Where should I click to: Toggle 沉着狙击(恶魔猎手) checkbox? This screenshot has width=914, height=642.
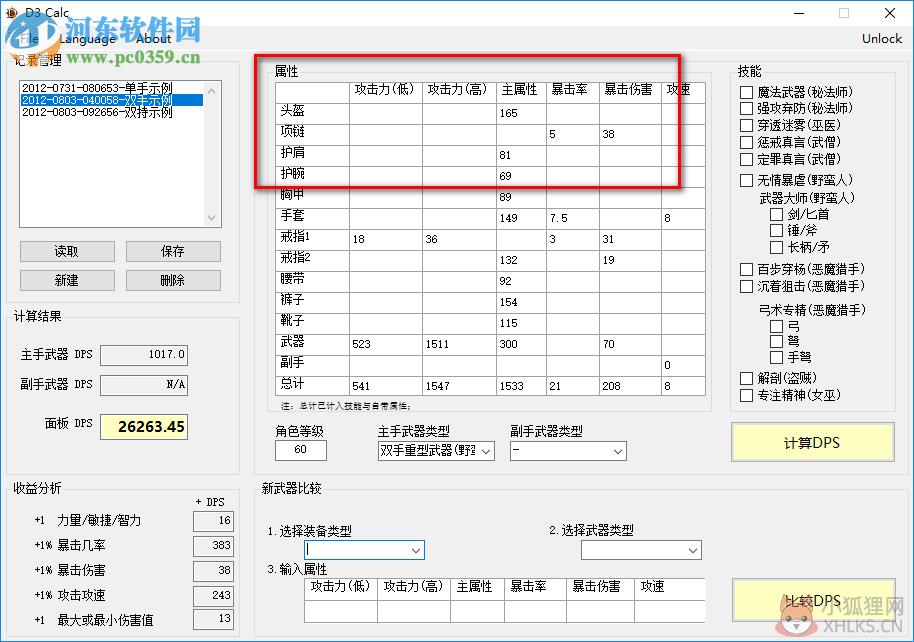746,286
